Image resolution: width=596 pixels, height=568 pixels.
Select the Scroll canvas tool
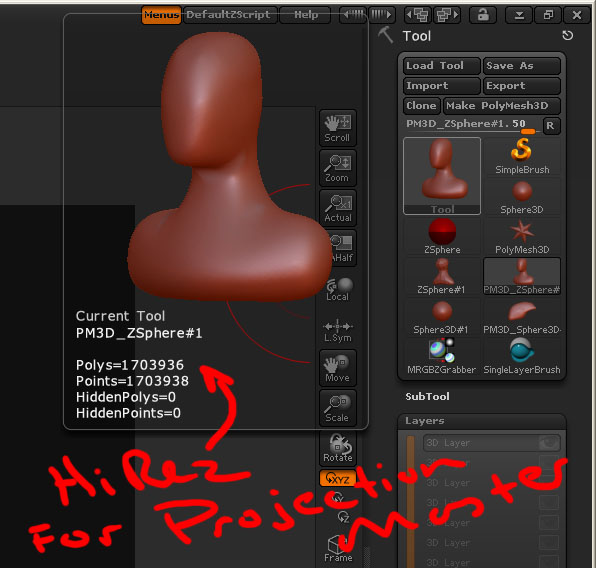(338, 129)
